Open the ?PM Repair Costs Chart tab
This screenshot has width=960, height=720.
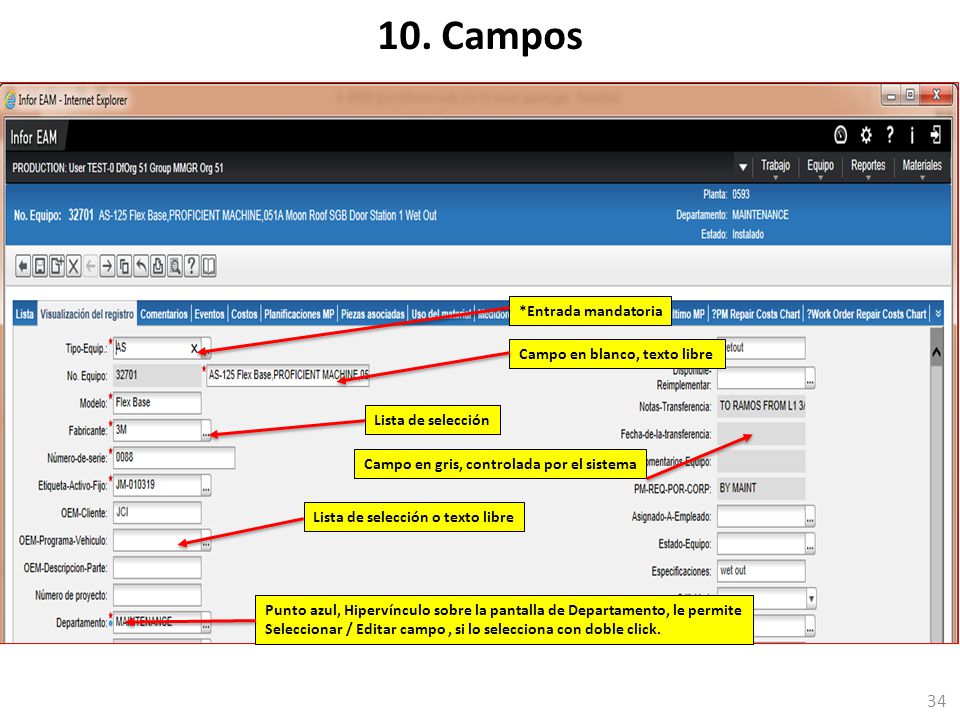(x=756, y=314)
